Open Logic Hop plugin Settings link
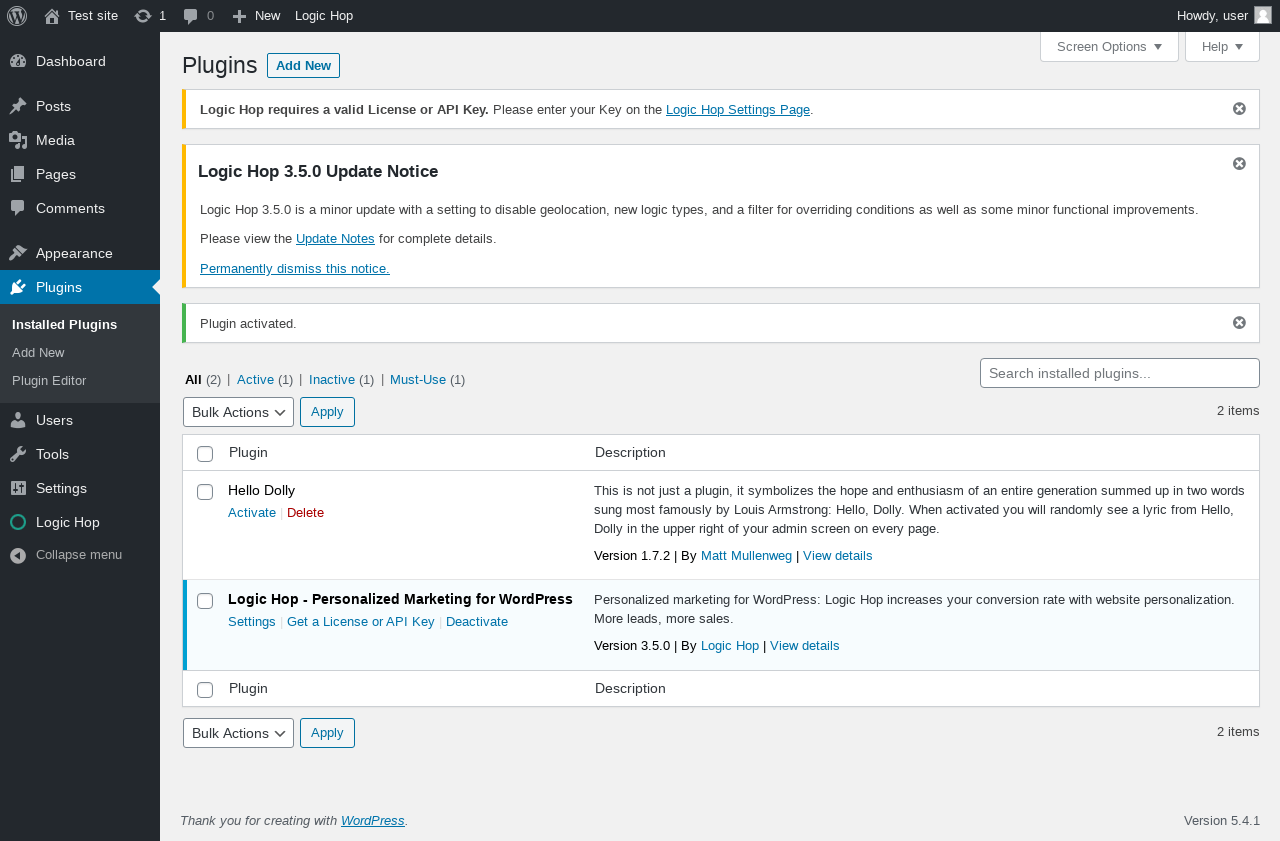Image resolution: width=1280 pixels, height=841 pixels. 252,622
